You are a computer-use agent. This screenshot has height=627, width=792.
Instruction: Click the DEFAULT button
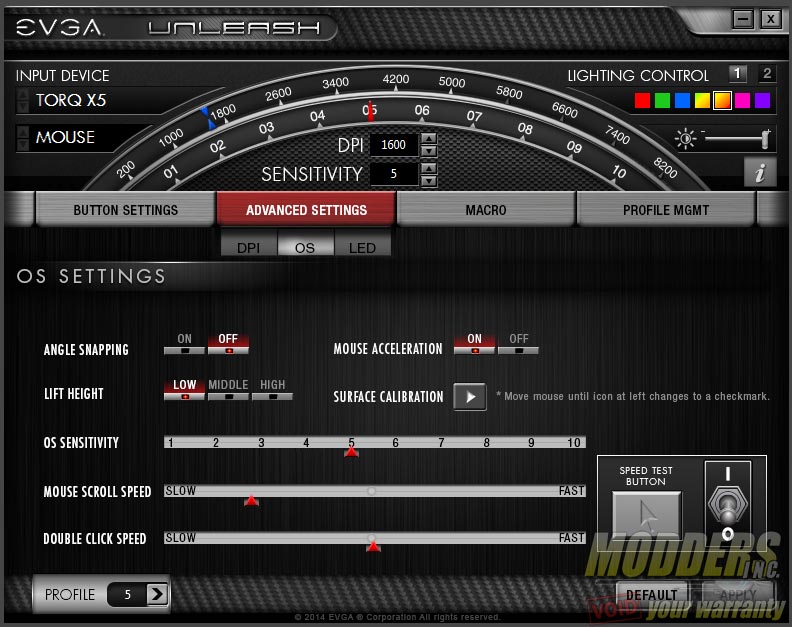[651, 595]
